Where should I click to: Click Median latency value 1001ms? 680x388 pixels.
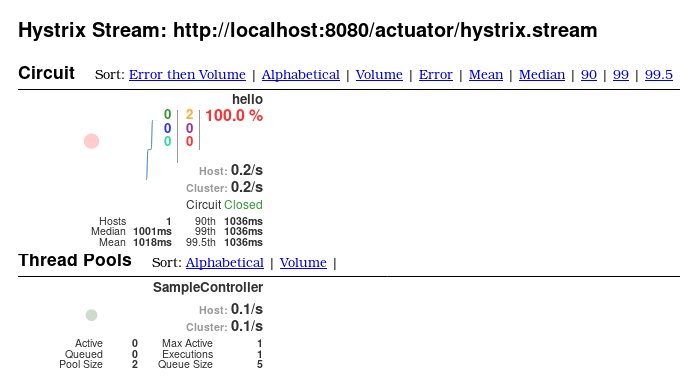152,231
